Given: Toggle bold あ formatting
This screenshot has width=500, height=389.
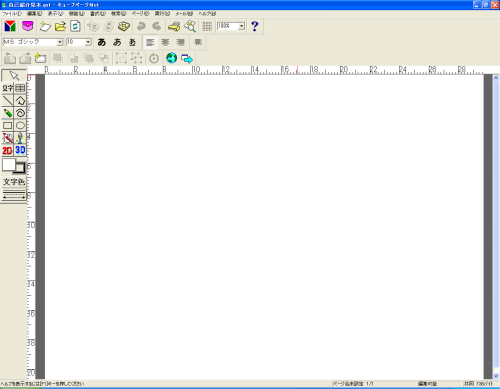Looking at the screenshot, I should [102, 42].
